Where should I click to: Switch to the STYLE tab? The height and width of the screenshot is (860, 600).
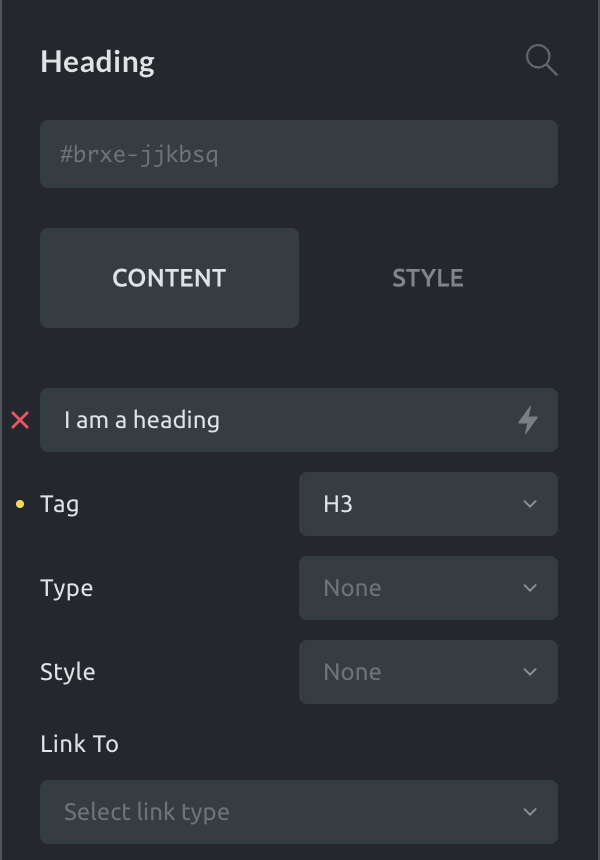click(428, 278)
